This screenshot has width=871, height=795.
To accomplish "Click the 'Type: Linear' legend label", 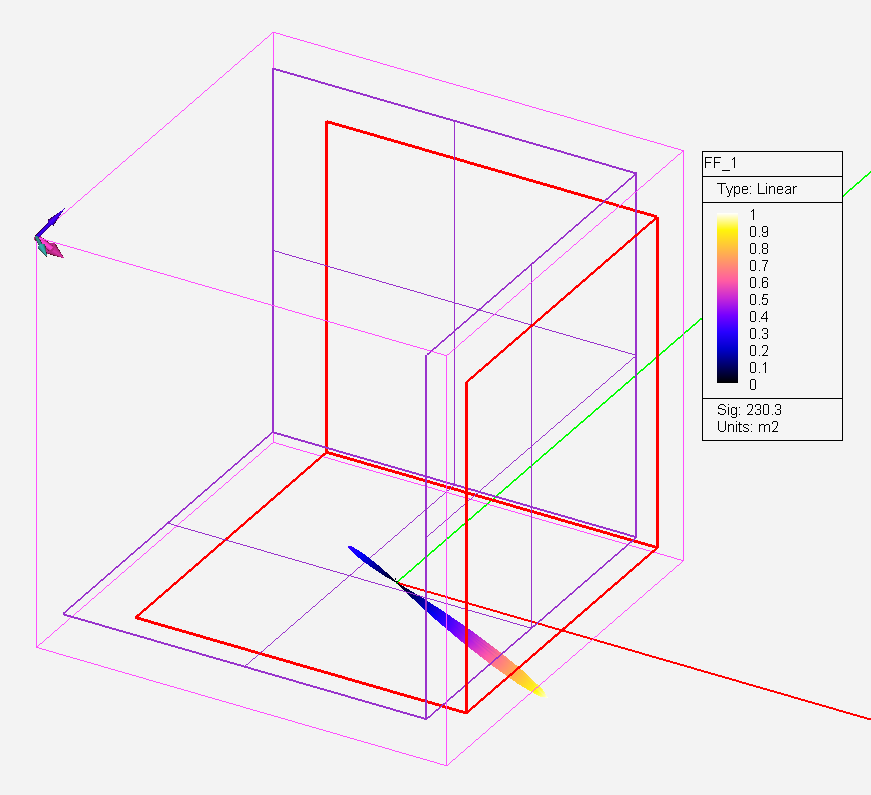I will point(757,189).
